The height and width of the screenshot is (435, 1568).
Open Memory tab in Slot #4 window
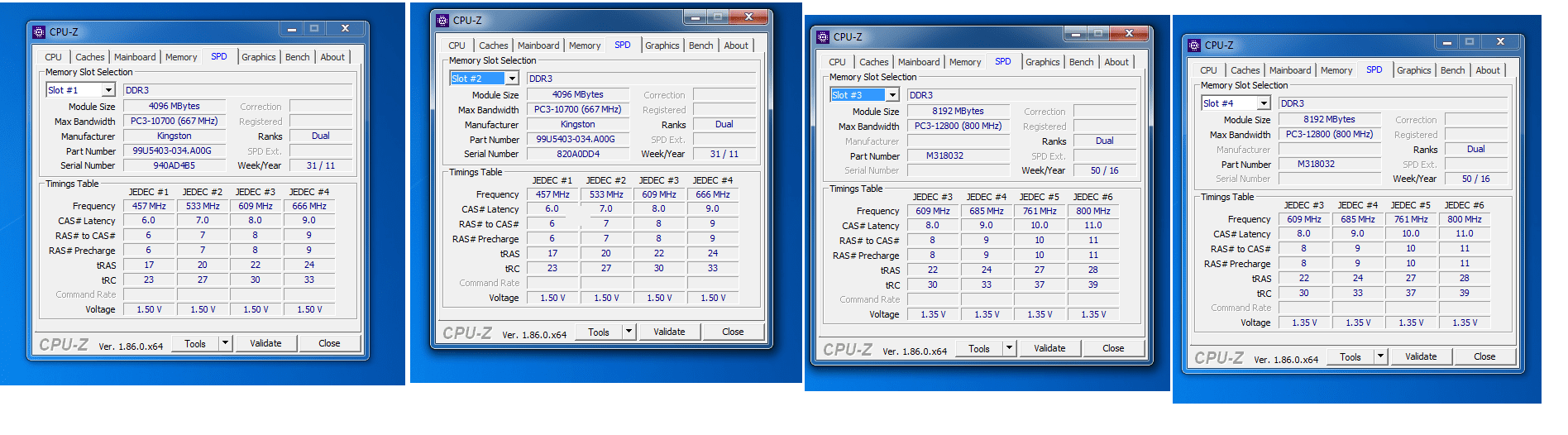pos(1336,70)
